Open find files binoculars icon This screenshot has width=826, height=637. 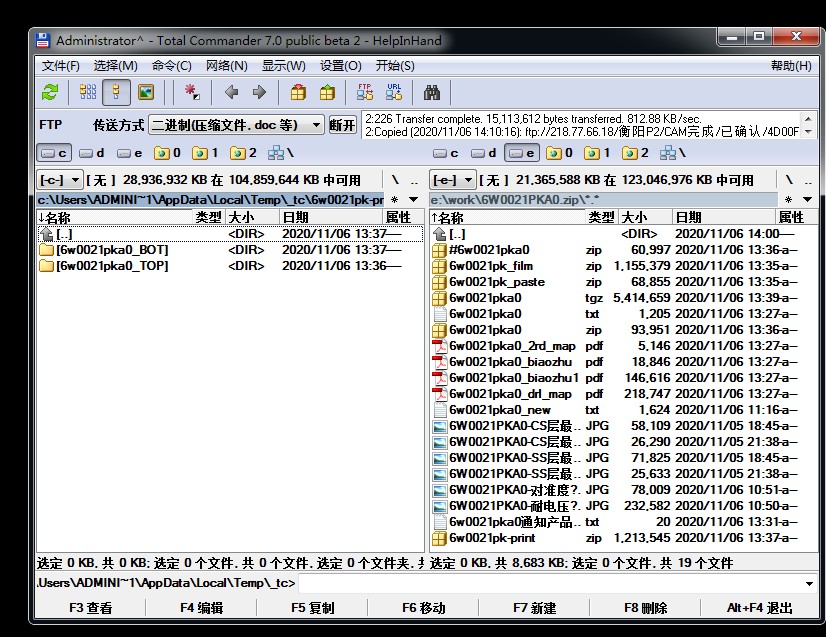click(432, 93)
